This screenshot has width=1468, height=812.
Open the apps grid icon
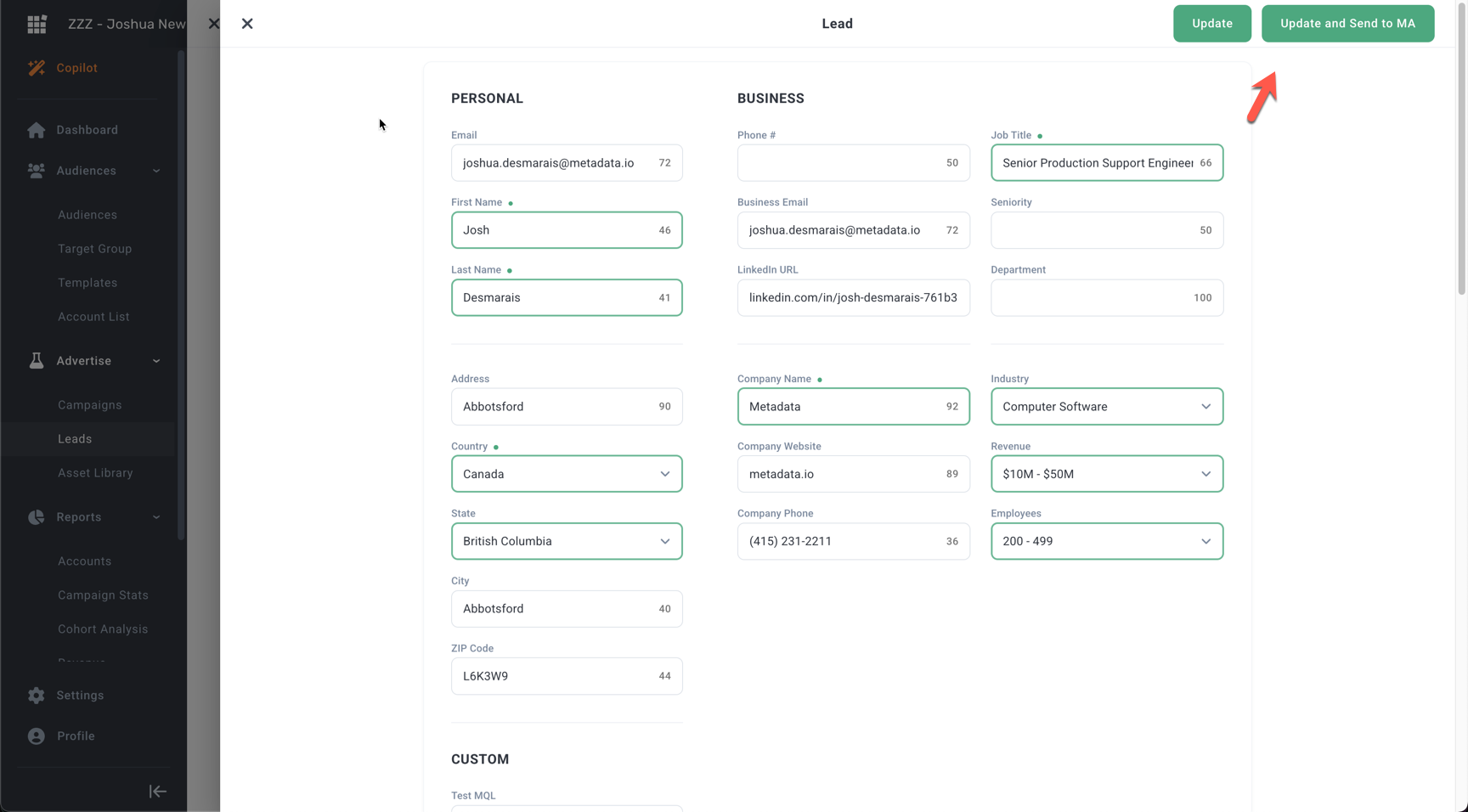(x=37, y=24)
